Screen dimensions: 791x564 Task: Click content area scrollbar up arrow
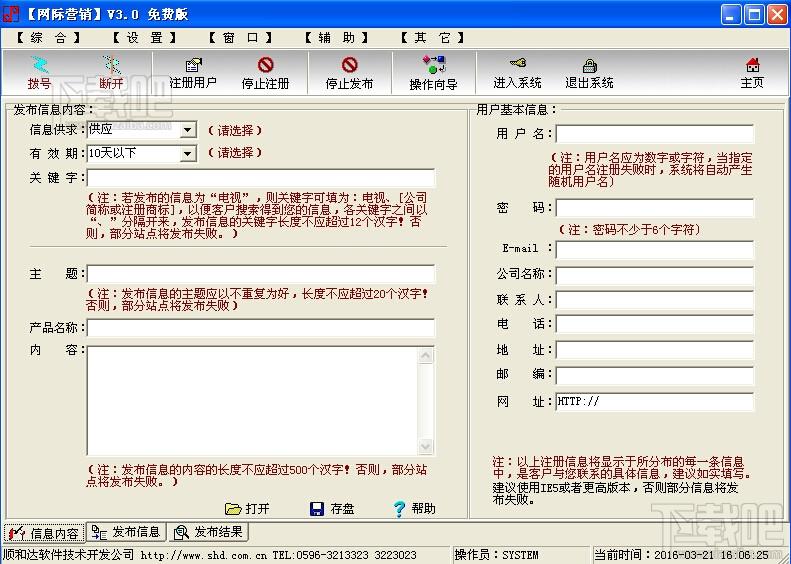pyautogui.click(x=426, y=356)
